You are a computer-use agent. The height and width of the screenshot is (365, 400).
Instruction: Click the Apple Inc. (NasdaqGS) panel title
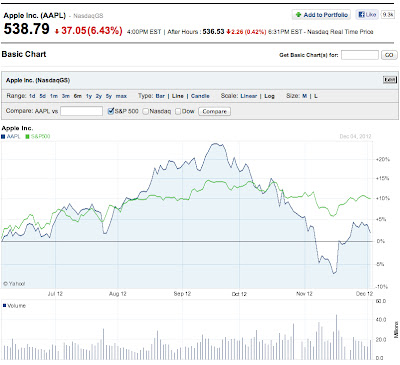(38, 80)
